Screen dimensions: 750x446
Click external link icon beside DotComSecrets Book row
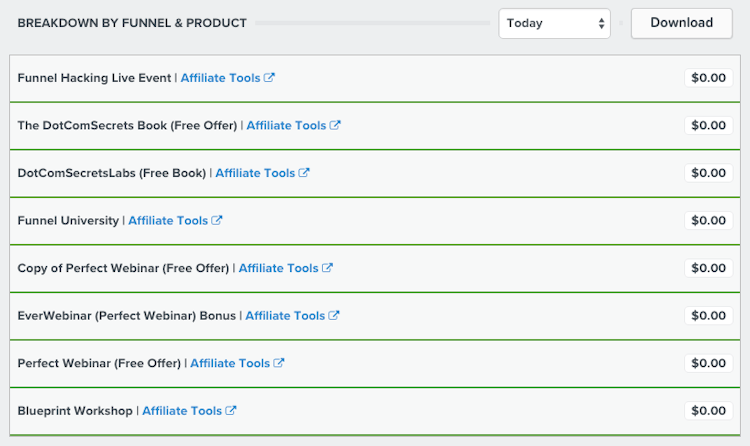(x=336, y=126)
